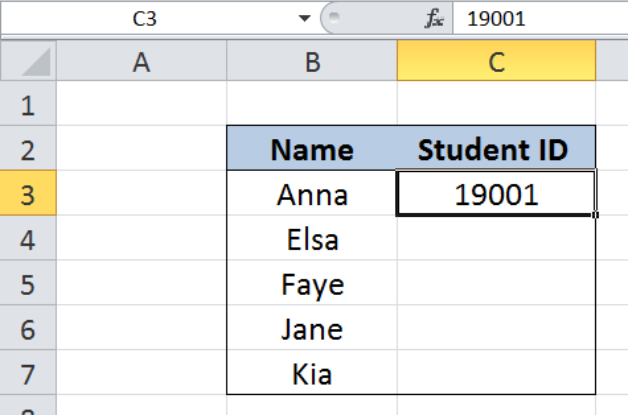Screen dimensions: 628x415
Task: Select cell C3 with value 19001
Action: (x=496, y=193)
